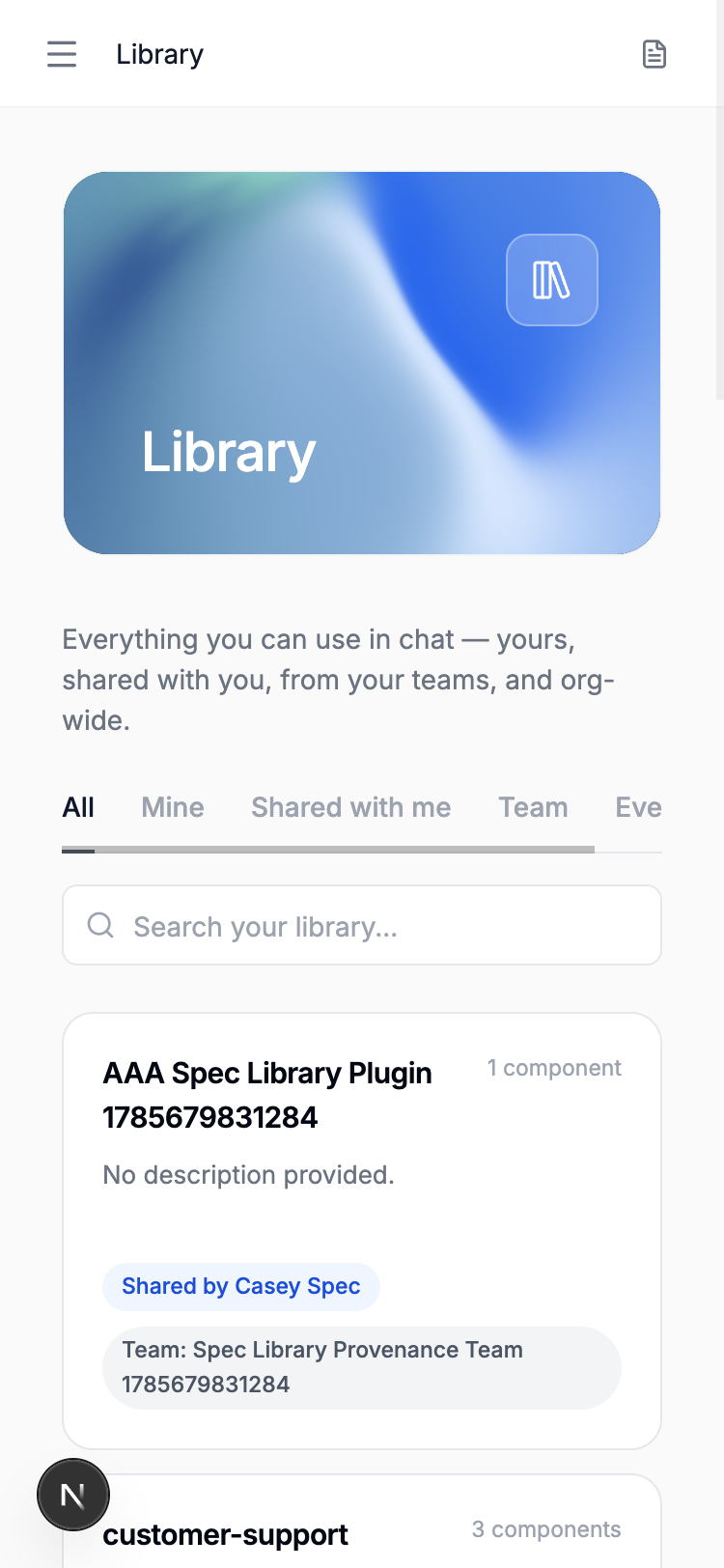Click the 3 components count label
The width and height of the screenshot is (724, 1568).
click(546, 1529)
